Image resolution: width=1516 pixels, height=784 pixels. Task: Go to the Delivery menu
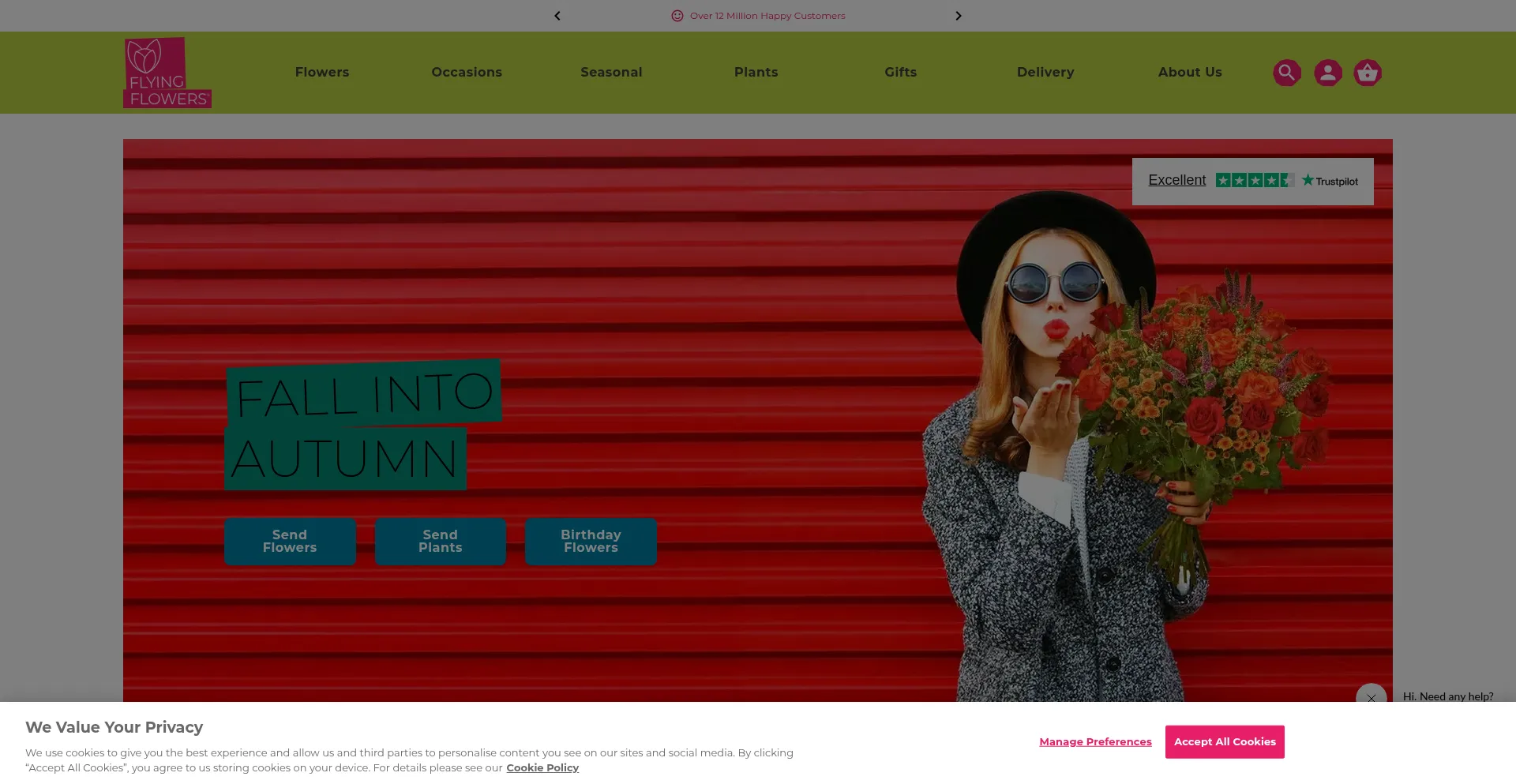coord(1045,73)
